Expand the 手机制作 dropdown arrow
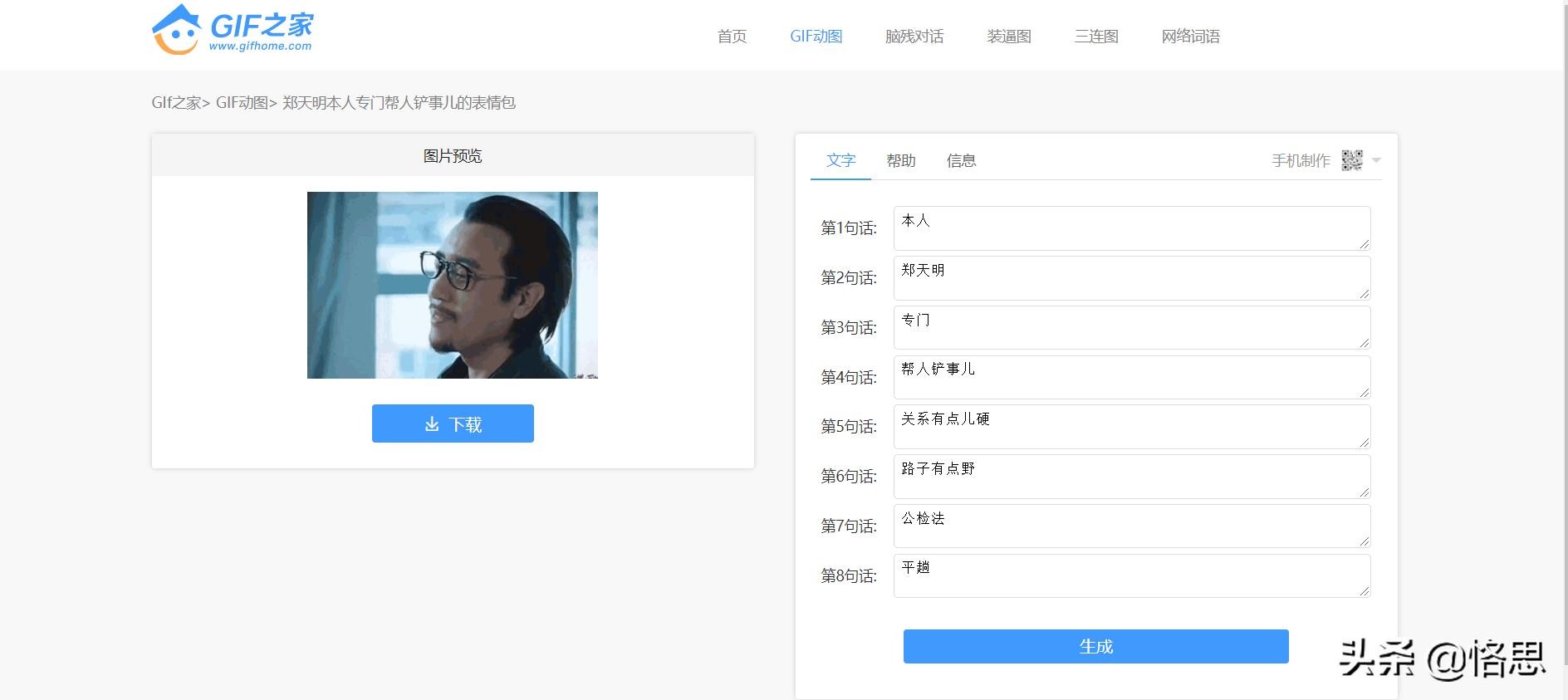Viewport: 1568px width, 700px height. (x=1376, y=160)
